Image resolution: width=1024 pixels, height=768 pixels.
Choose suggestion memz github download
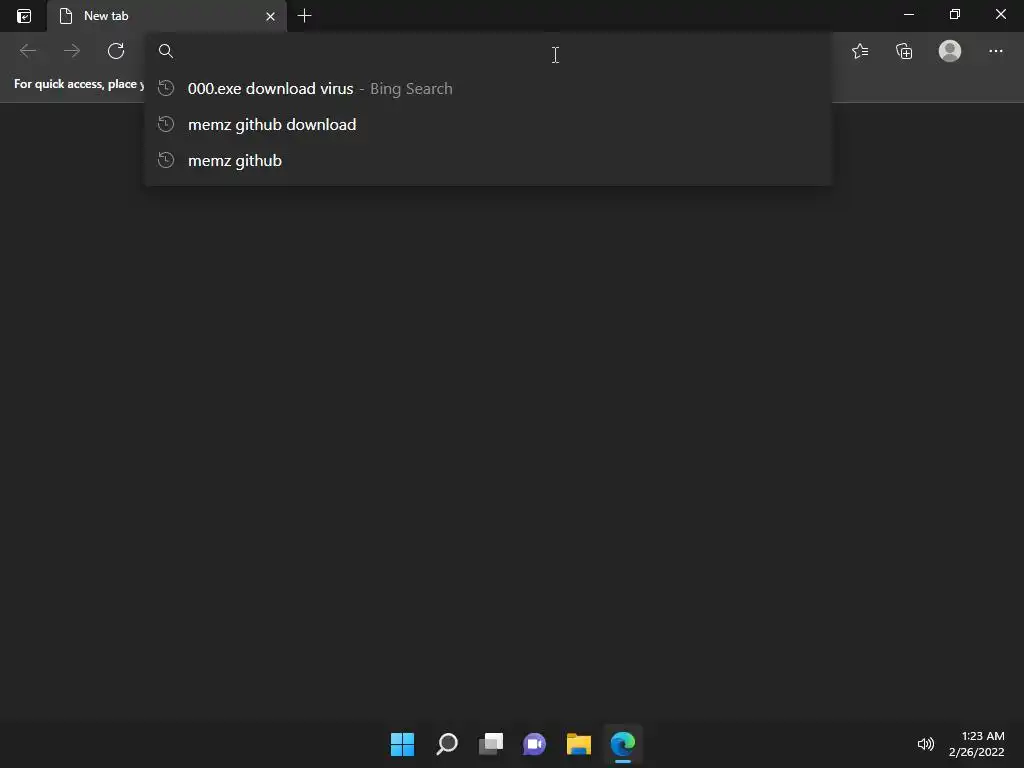tap(488, 124)
